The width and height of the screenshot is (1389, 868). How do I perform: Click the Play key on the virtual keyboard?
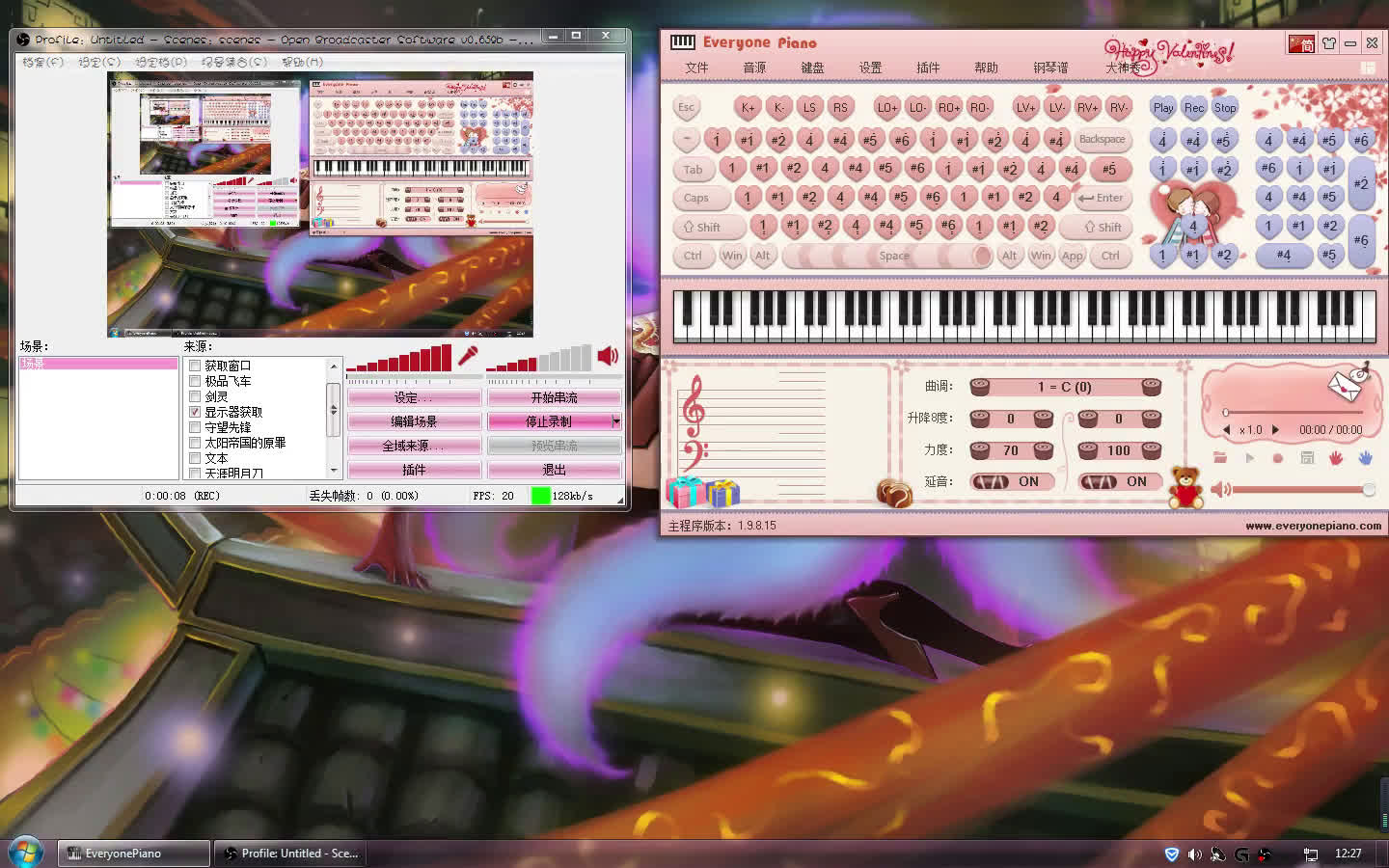tap(1163, 108)
